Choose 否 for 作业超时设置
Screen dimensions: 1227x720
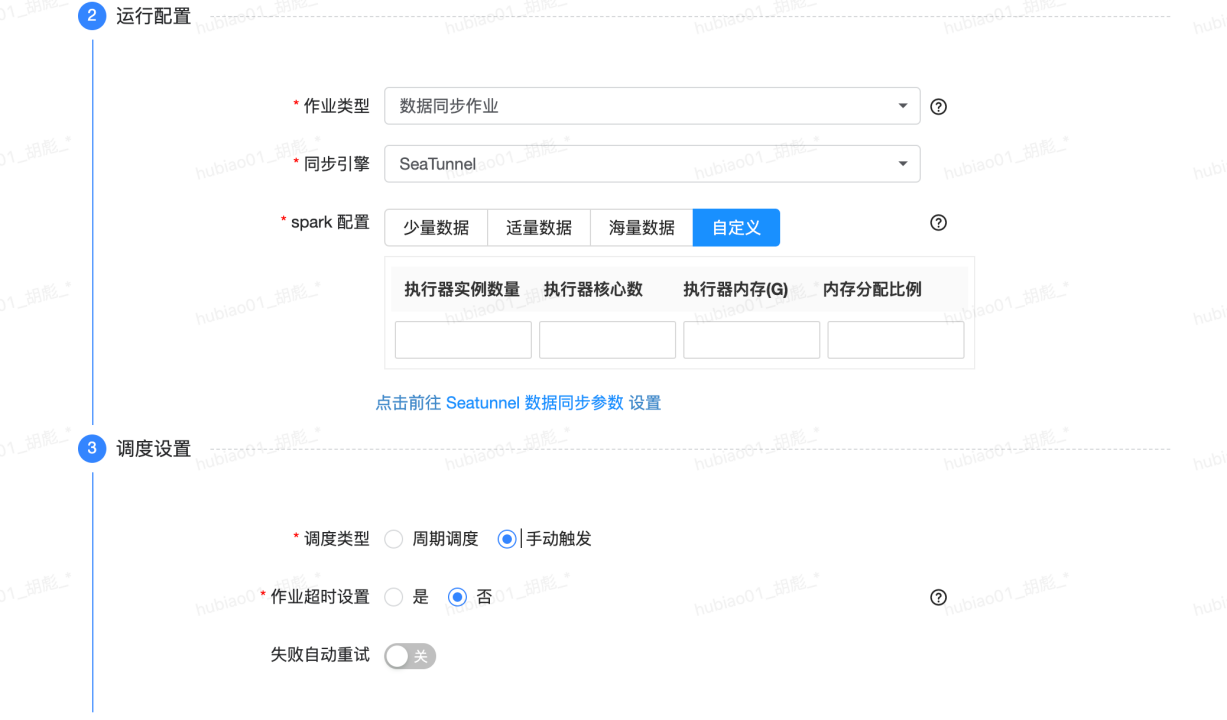(457, 597)
